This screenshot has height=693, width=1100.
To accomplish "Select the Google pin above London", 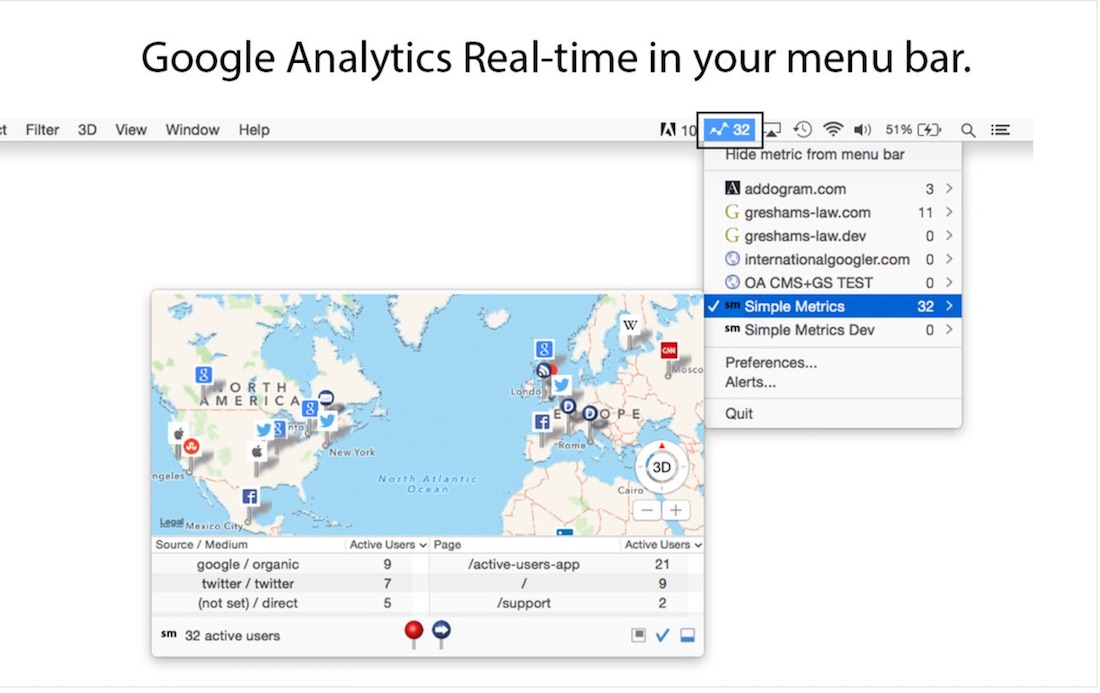I will [544, 349].
